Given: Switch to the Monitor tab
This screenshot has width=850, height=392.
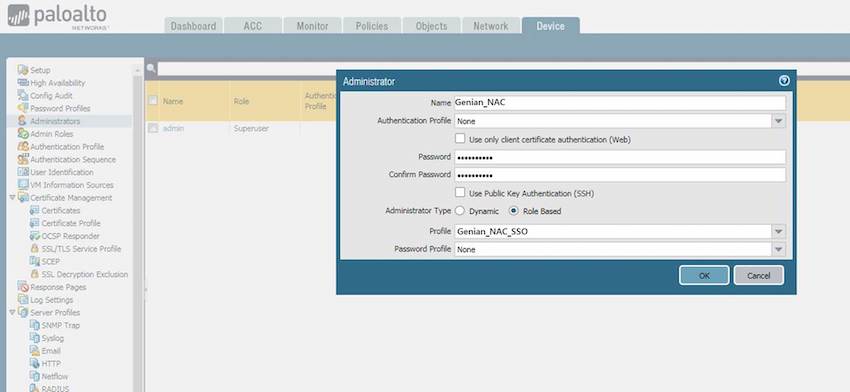Looking at the screenshot, I should click(x=312, y=25).
